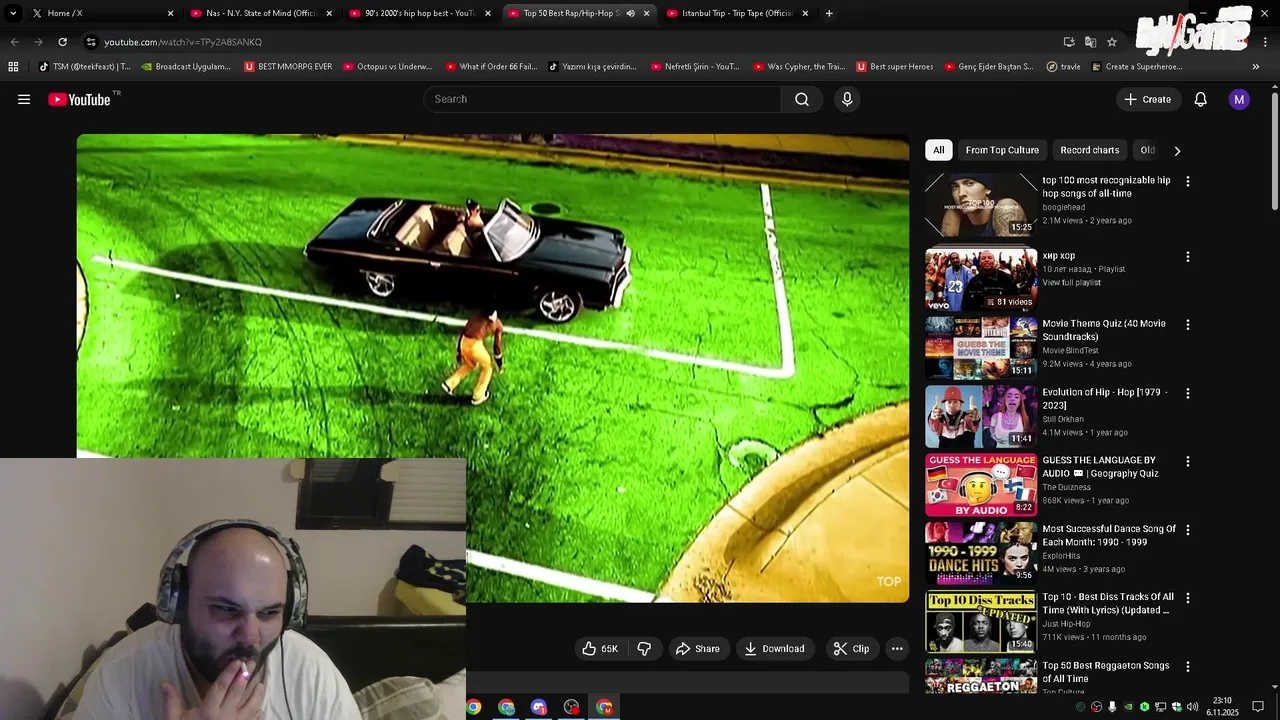Open a new browser tab with plus
Image resolution: width=1280 pixels, height=720 pixels.
[829, 13]
